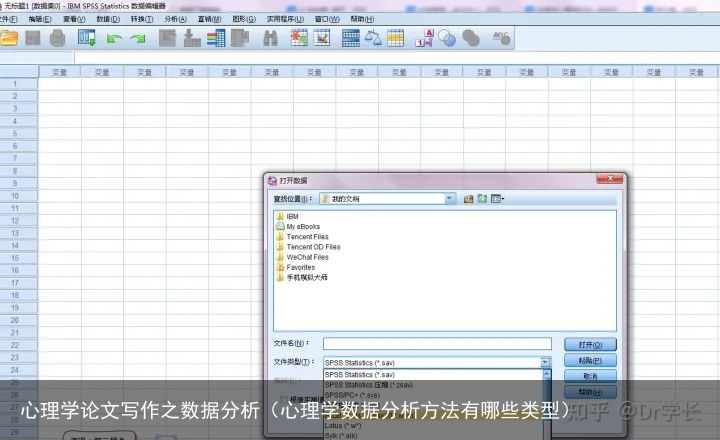Select row header 10 in data grid
Image resolution: width=720 pixels, height=440 pixels.
[19, 196]
